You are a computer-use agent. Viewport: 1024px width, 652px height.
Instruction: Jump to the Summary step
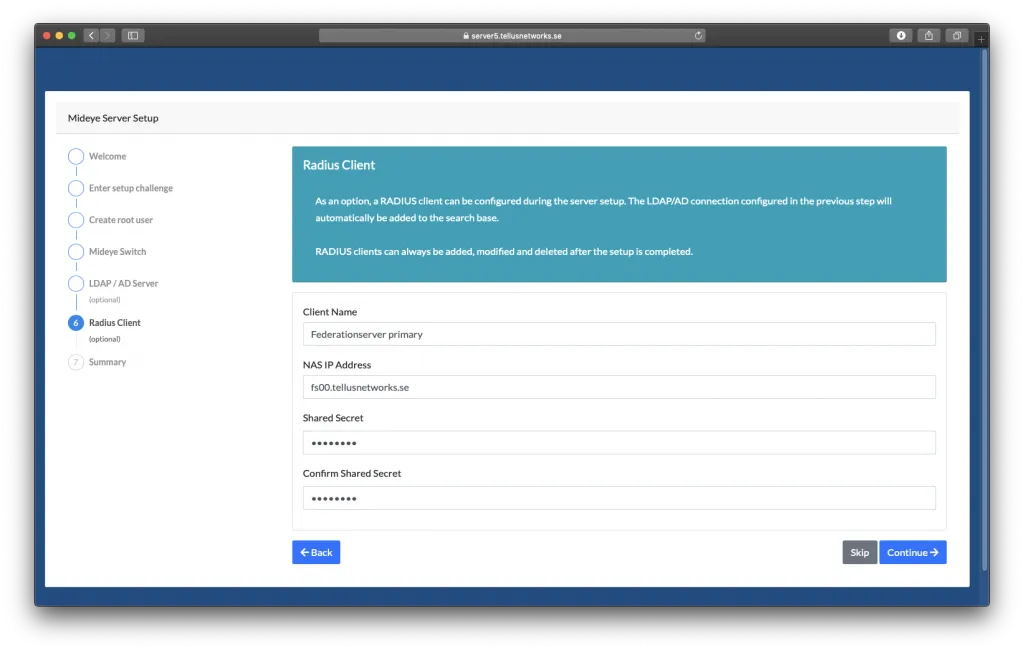point(76,361)
